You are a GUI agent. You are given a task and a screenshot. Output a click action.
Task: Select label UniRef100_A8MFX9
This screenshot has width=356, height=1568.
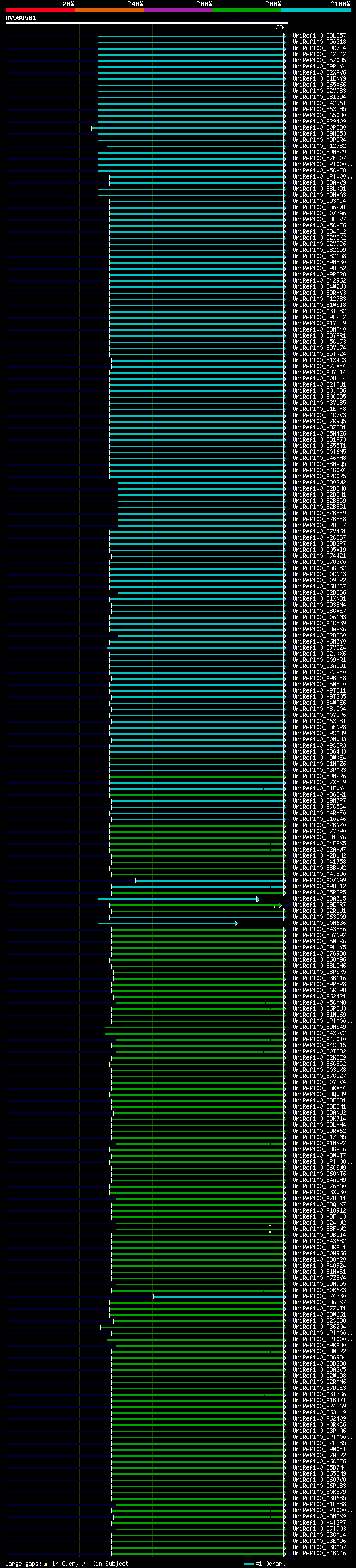coord(319,1517)
